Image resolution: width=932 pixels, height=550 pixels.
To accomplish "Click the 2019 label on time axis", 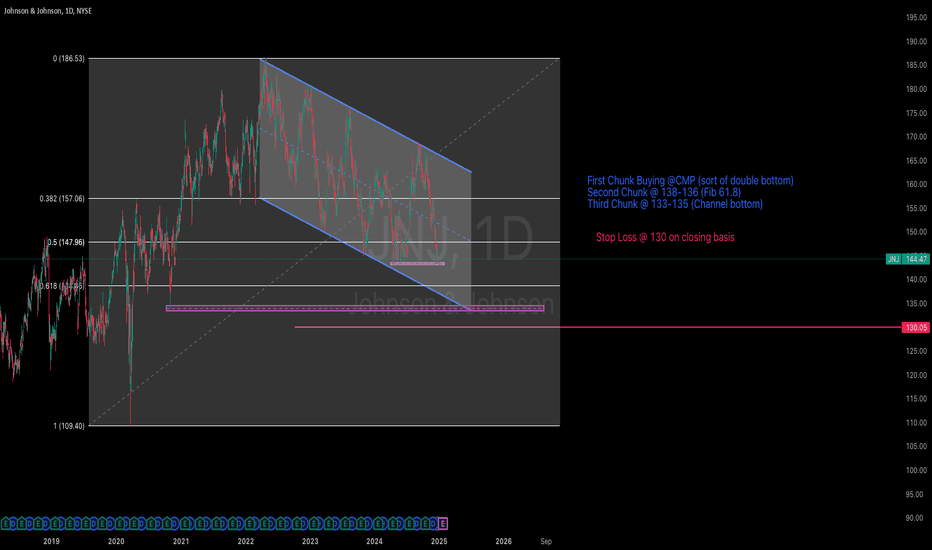I will 51,541.
